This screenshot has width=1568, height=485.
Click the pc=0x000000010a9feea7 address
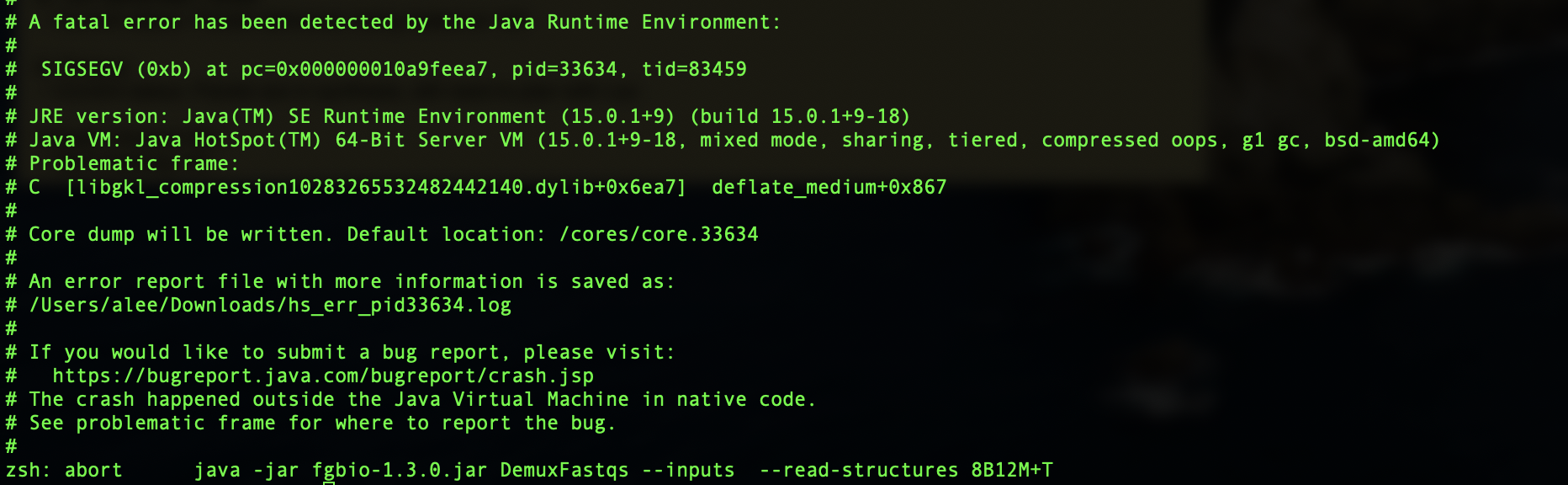(x=364, y=70)
